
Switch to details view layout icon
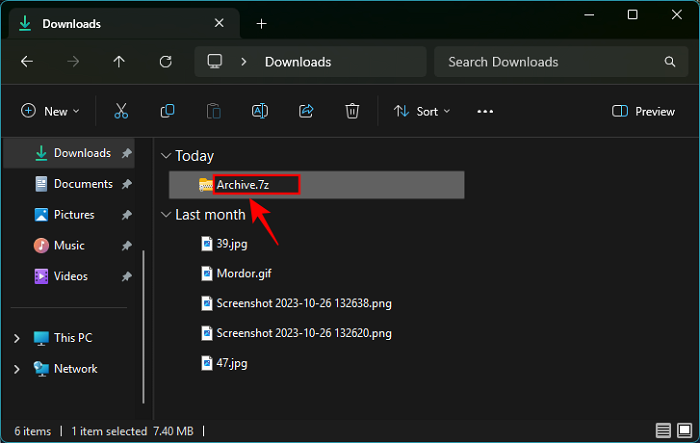[661, 431]
